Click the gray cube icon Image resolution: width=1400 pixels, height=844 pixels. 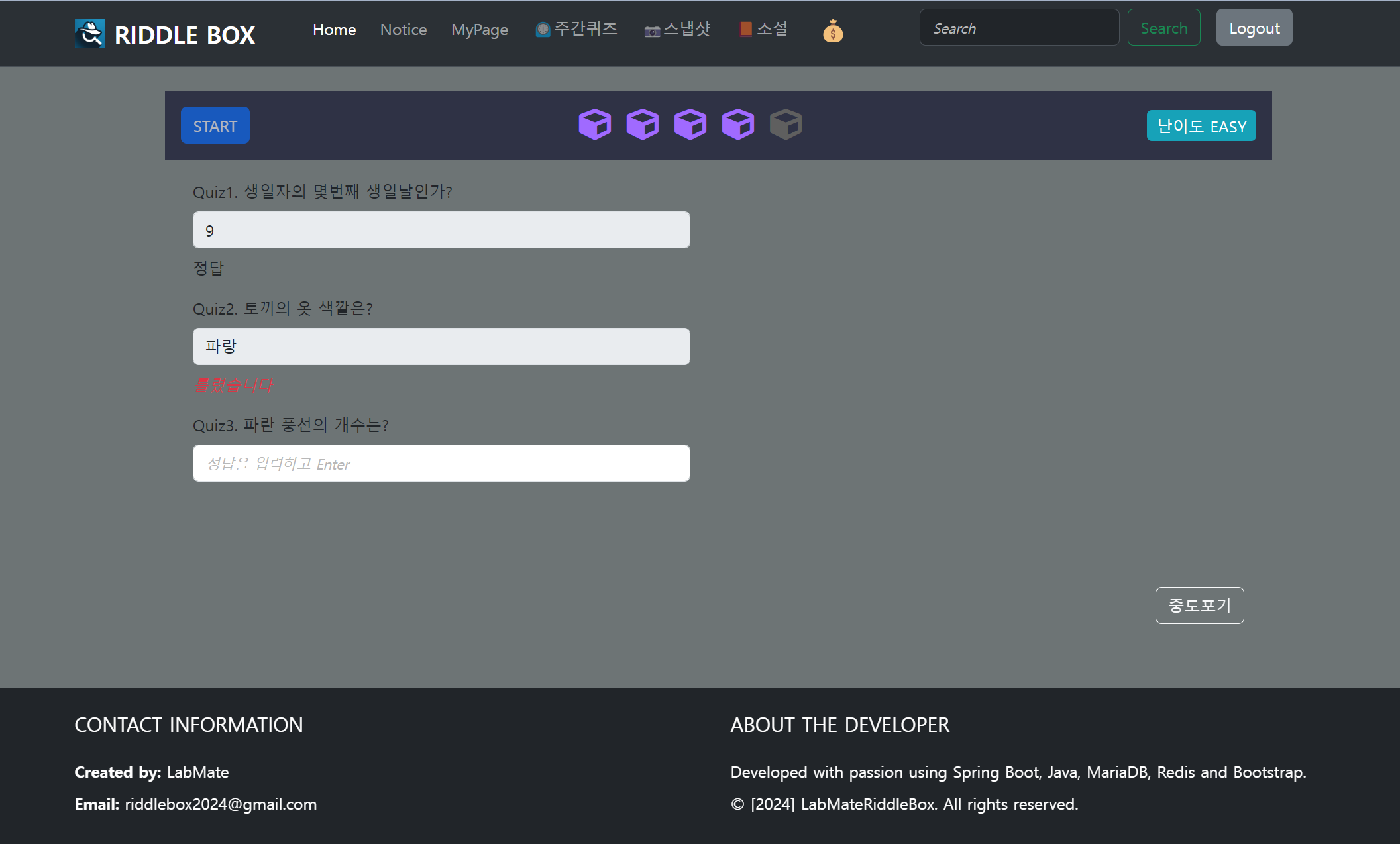coord(785,124)
